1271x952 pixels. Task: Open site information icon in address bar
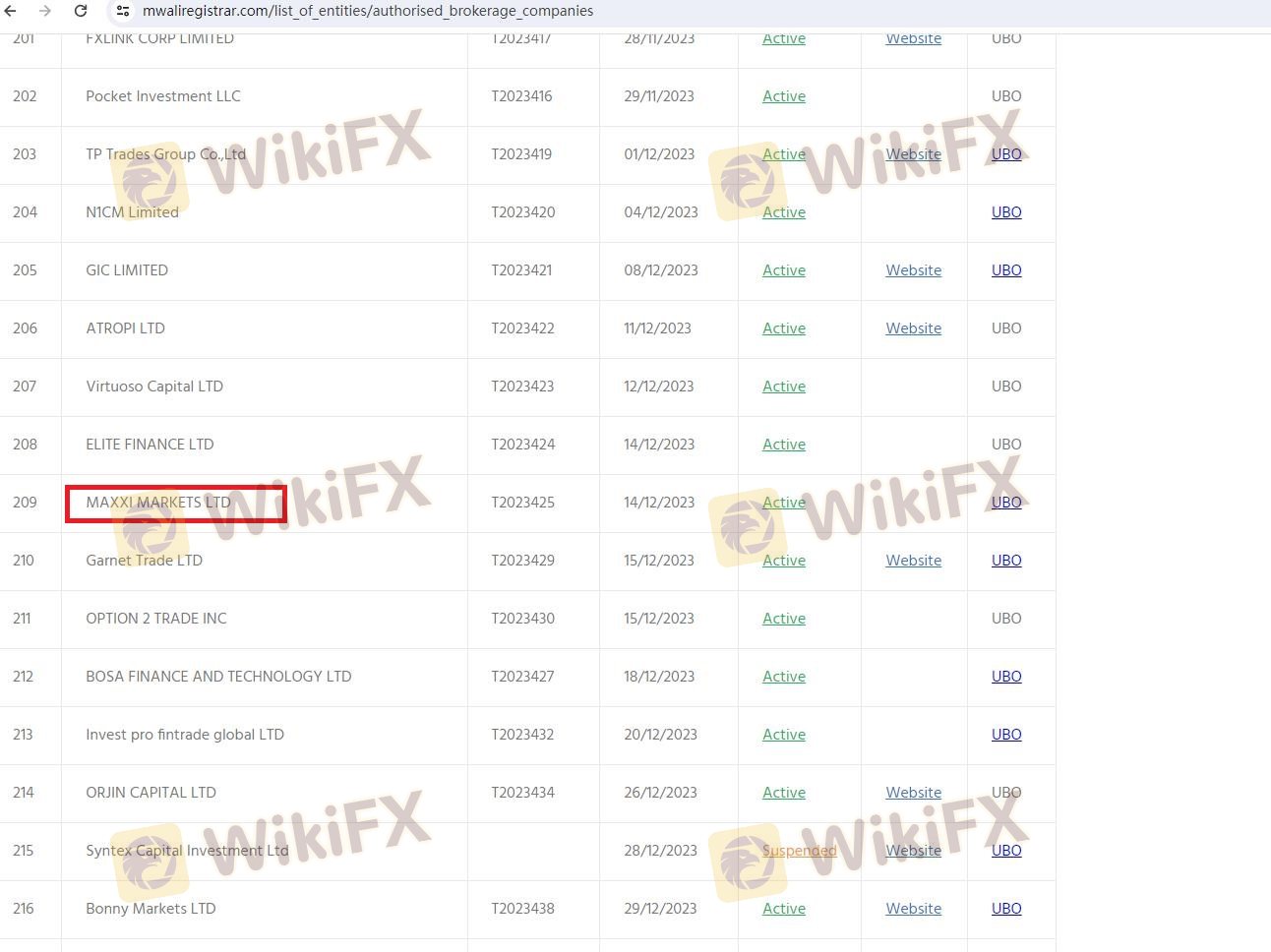(x=123, y=11)
